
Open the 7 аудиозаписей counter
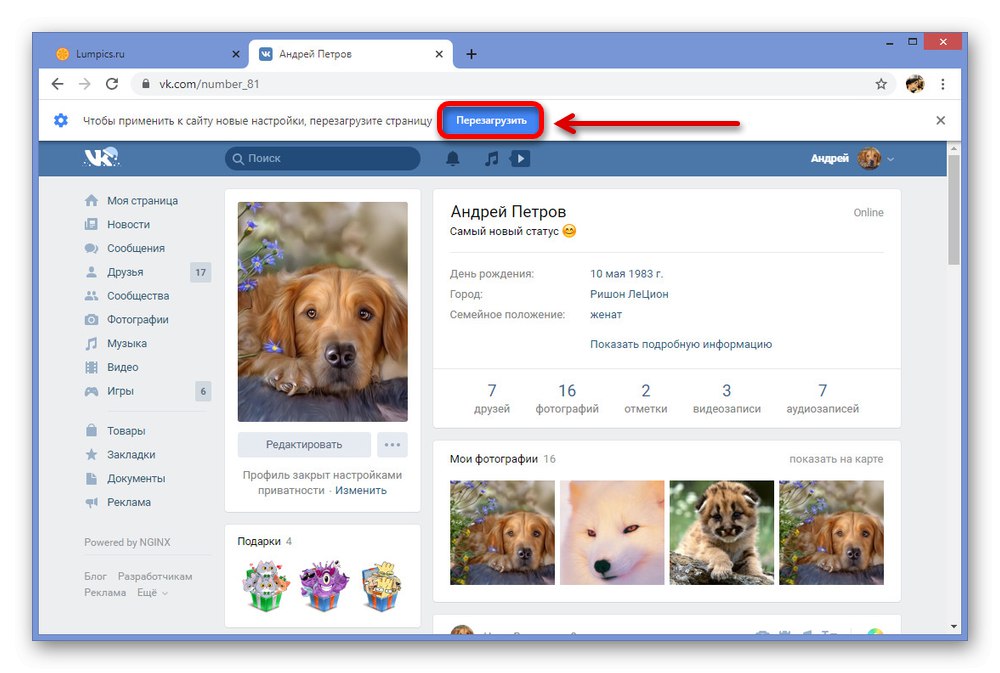822,398
